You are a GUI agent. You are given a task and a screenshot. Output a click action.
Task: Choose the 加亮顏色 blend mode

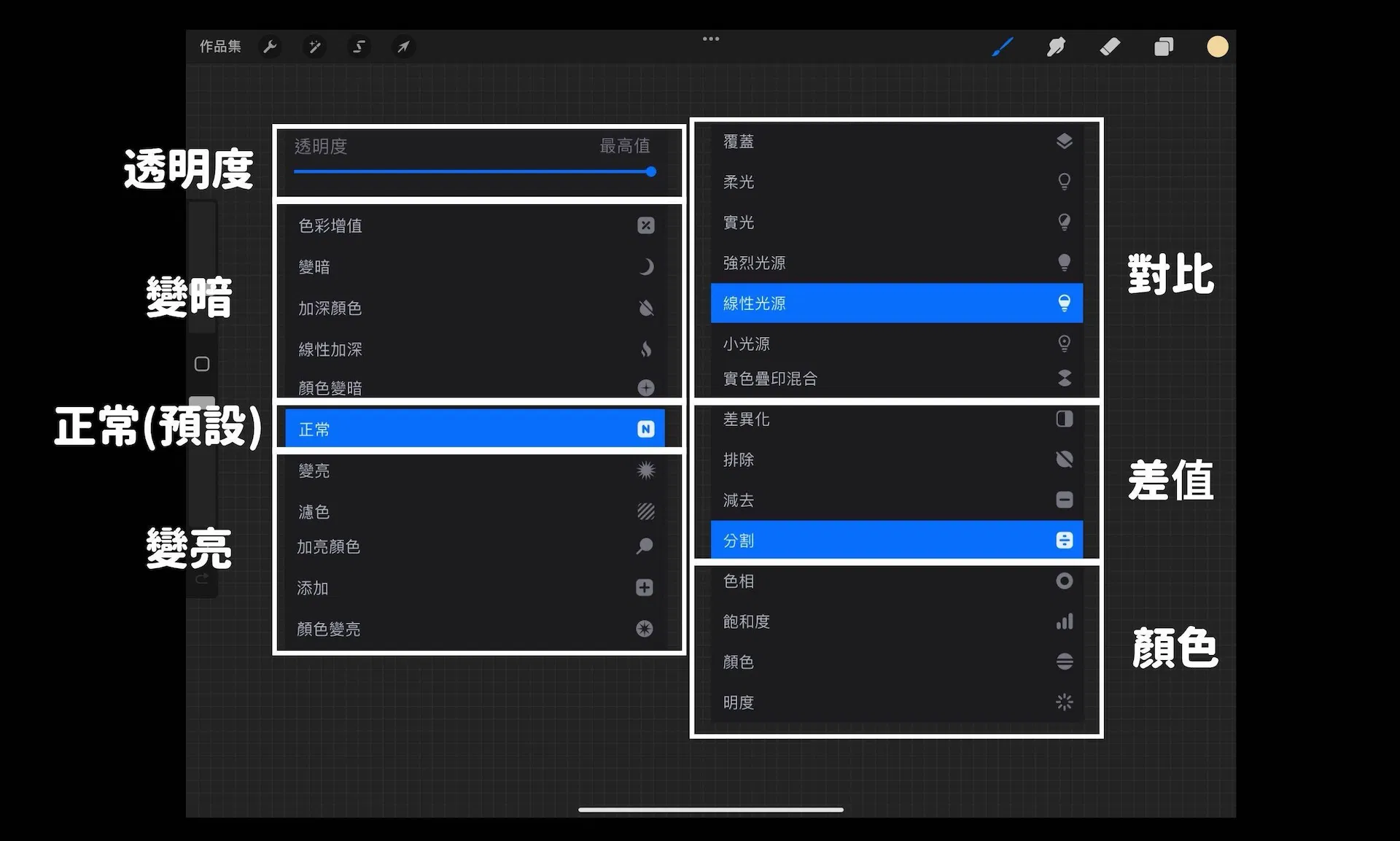[475, 546]
